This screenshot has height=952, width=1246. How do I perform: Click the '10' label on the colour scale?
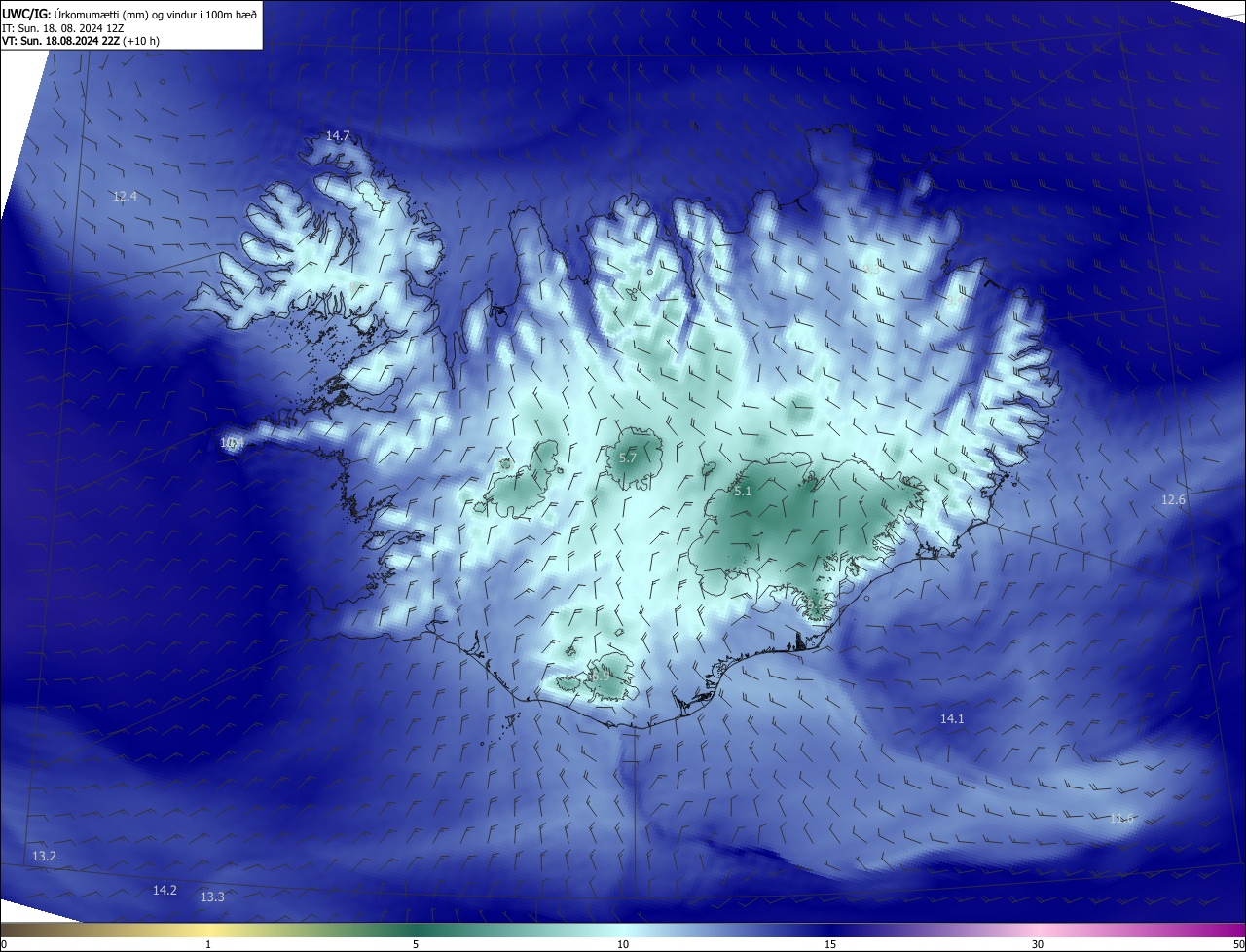(623, 944)
